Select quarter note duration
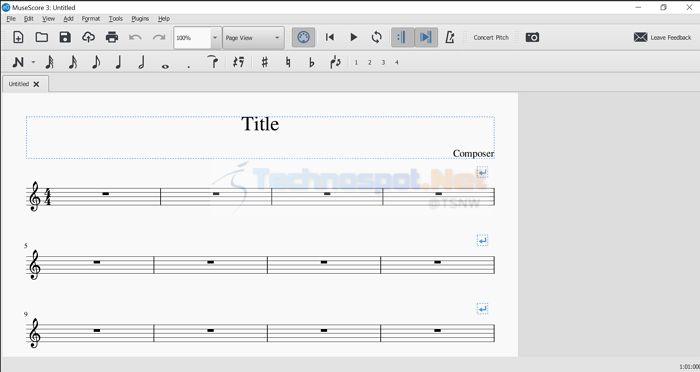This screenshot has height=372, width=700. (x=118, y=63)
